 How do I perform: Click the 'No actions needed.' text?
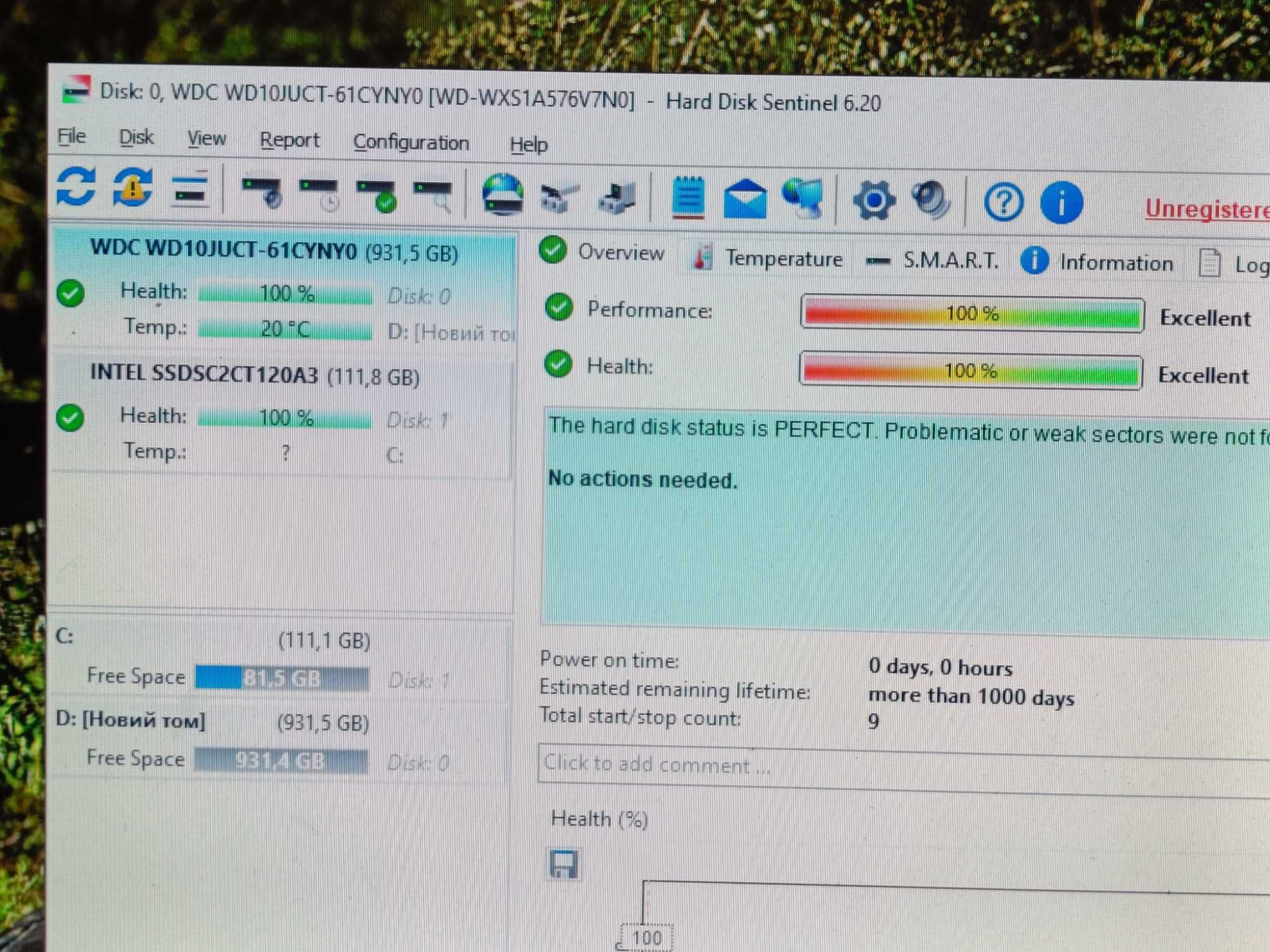tap(643, 480)
